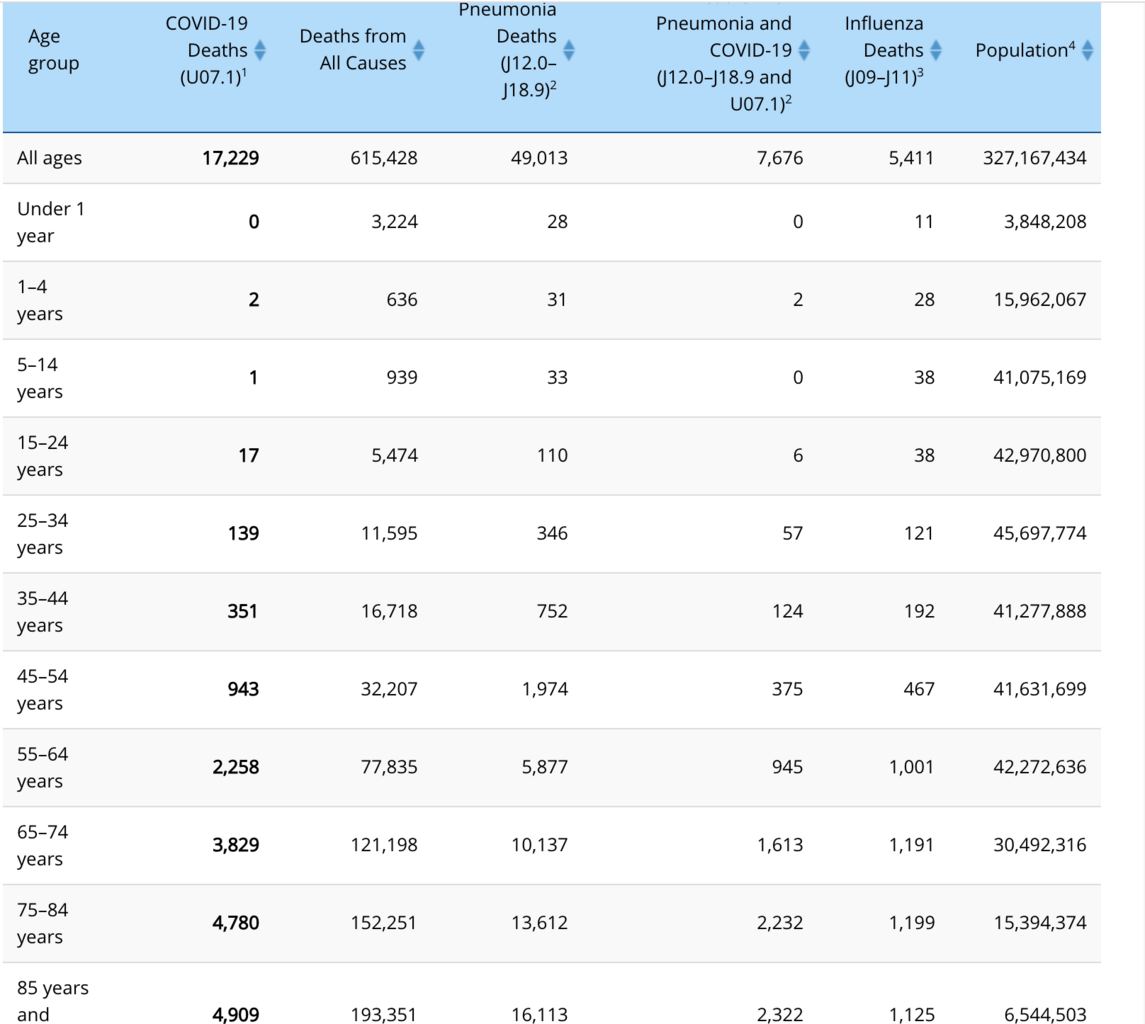Click the sort arrows beside Population header
Viewport: 1145px width, 1024px height.
coord(1087,50)
